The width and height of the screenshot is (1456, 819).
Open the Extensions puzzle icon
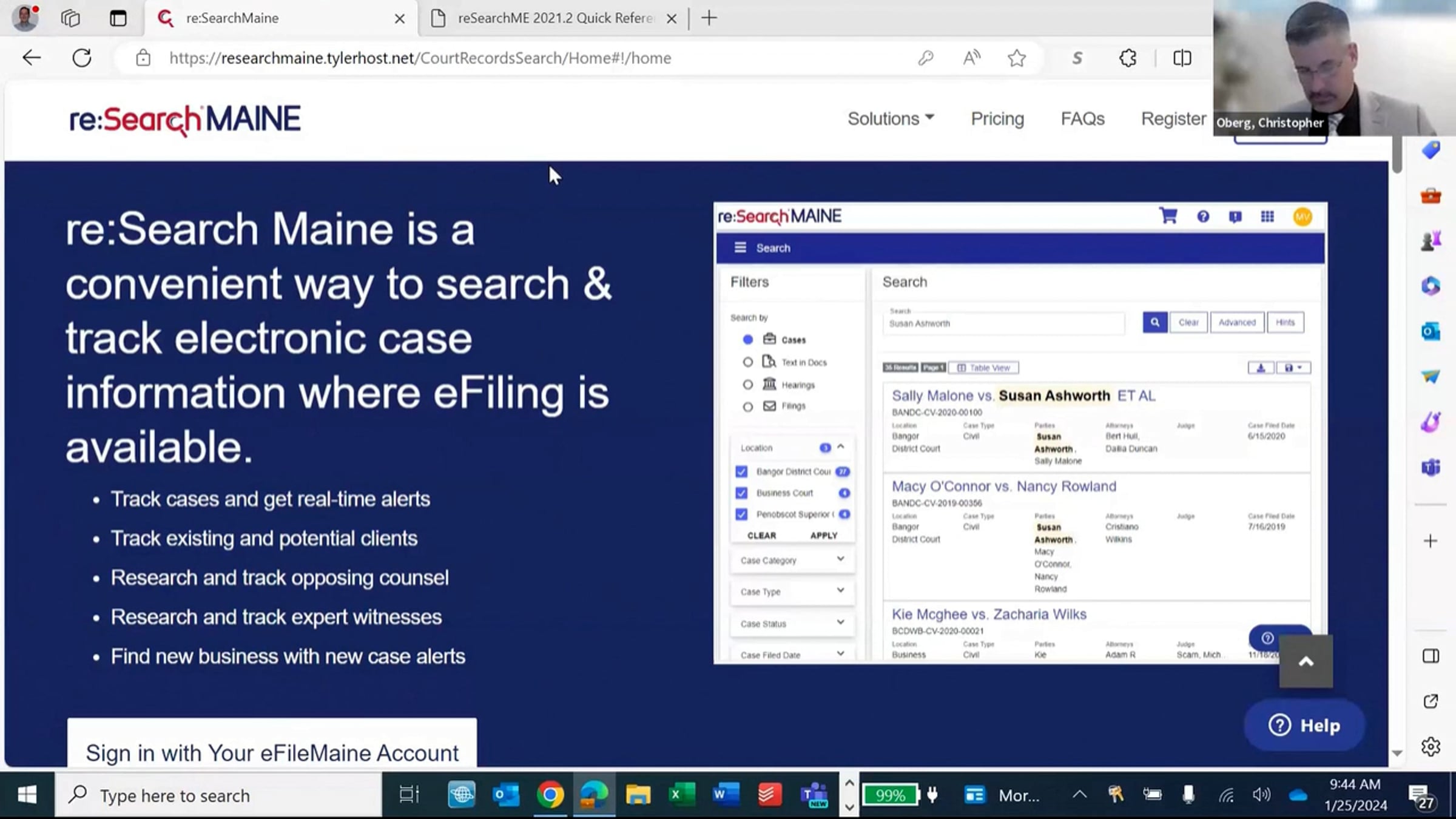coord(1128,58)
